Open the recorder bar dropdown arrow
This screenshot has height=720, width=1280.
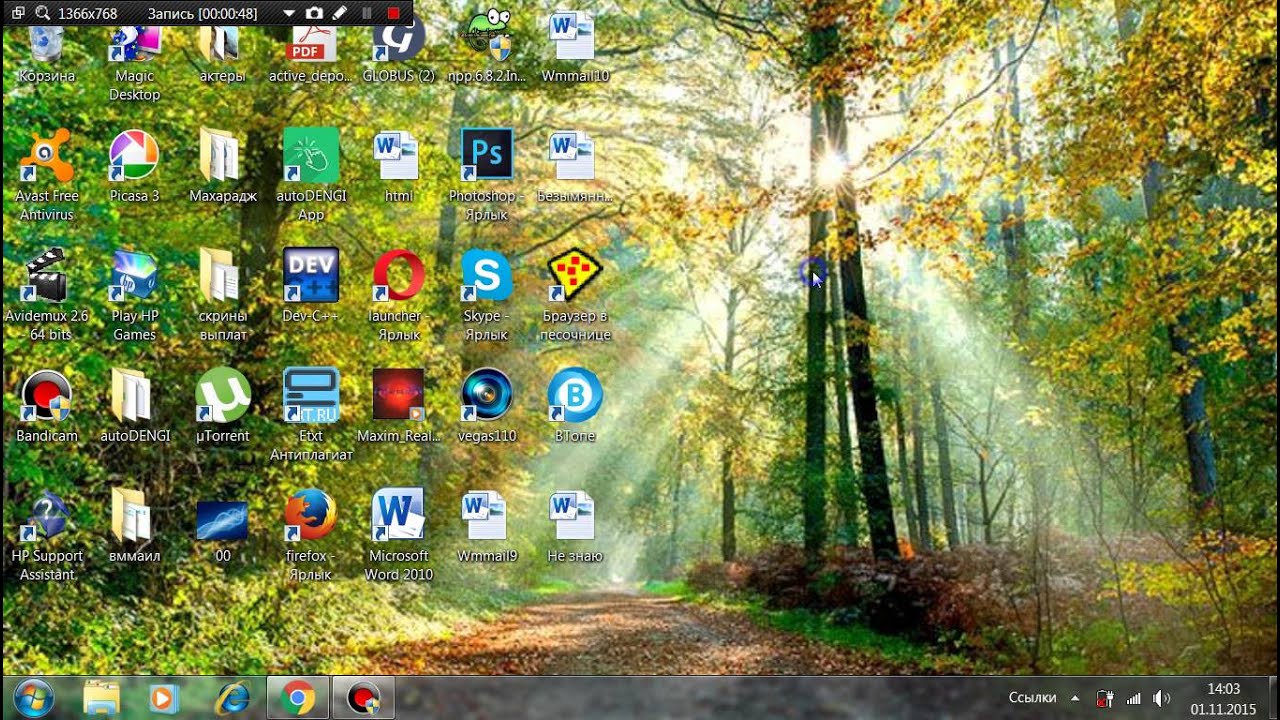coord(289,14)
